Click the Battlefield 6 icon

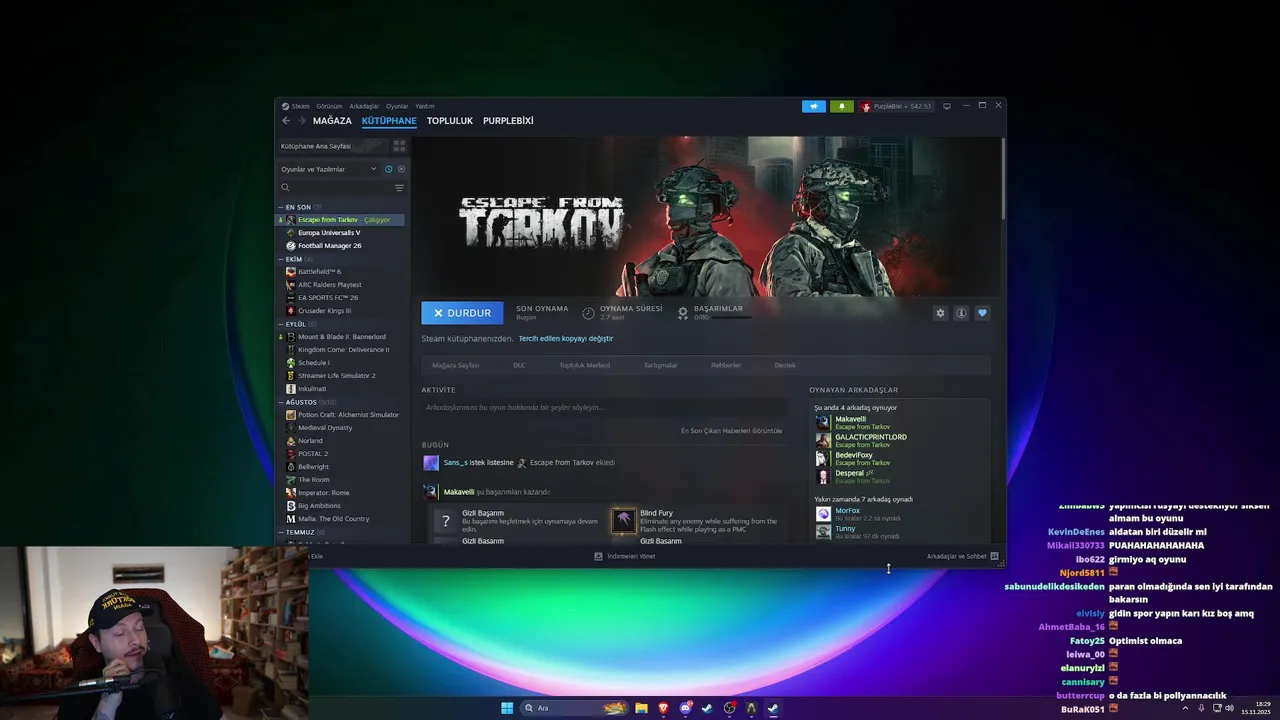point(291,272)
